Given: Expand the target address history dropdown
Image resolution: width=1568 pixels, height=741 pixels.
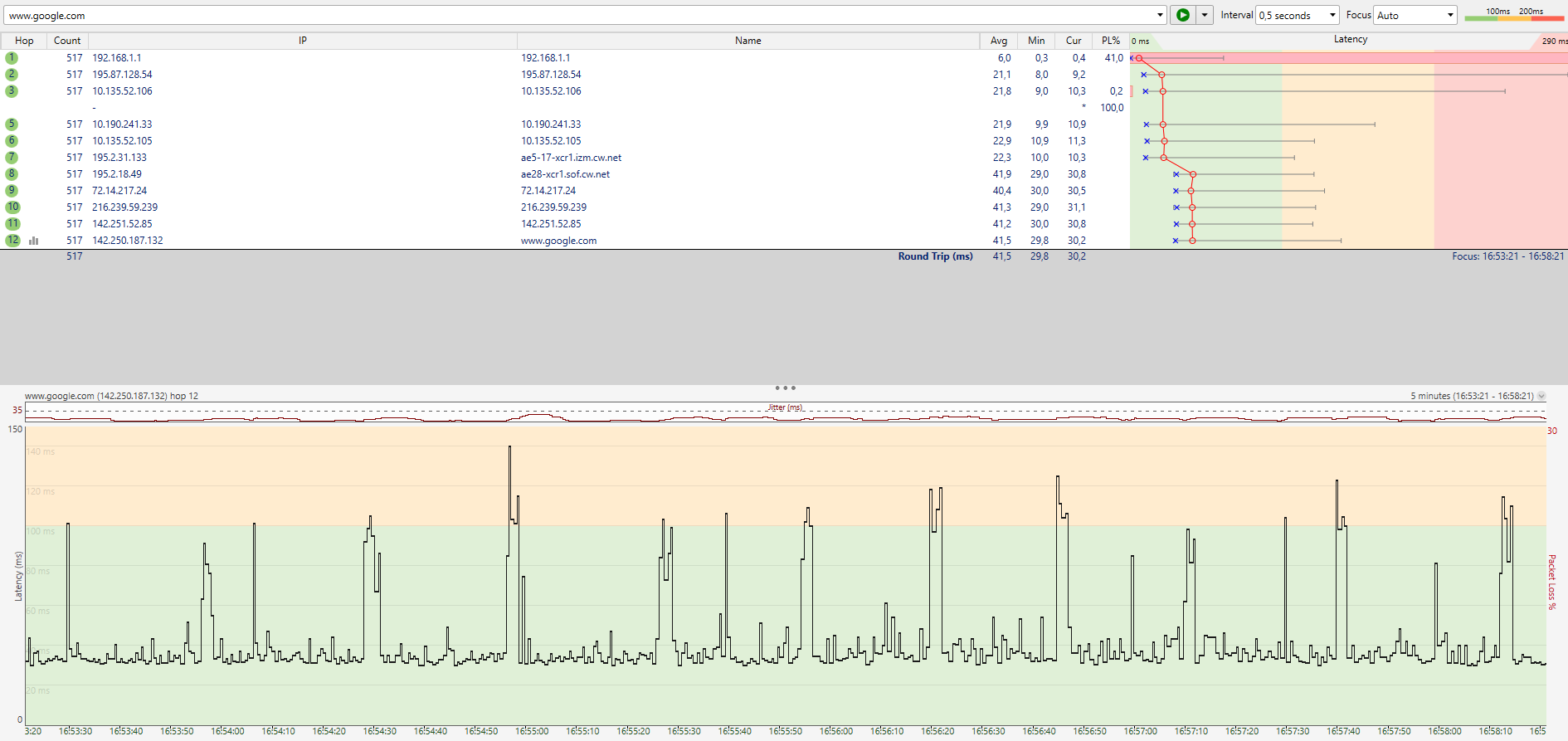Looking at the screenshot, I should click(1160, 15).
